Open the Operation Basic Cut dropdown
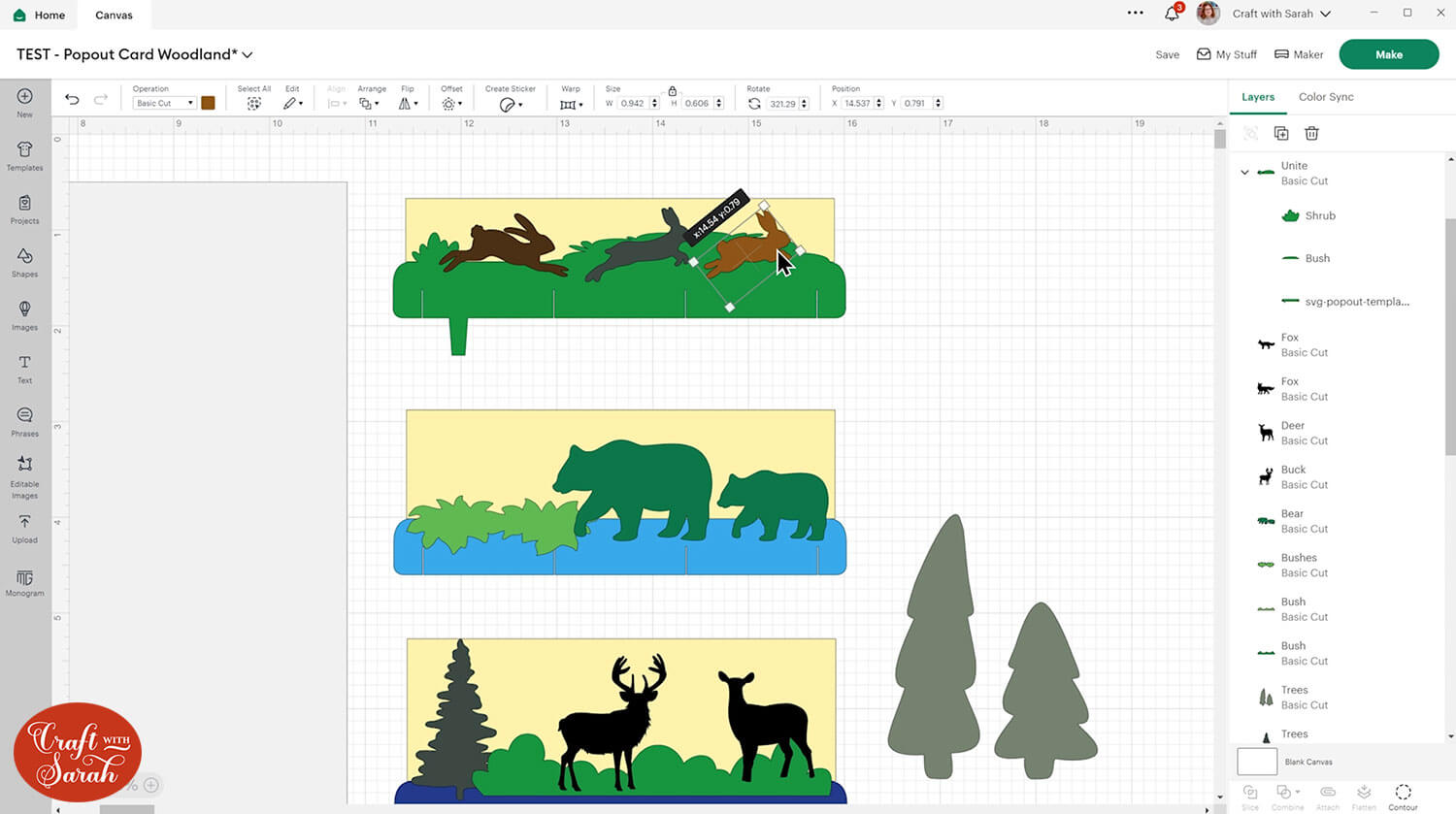The height and width of the screenshot is (814, 1456). [x=164, y=103]
